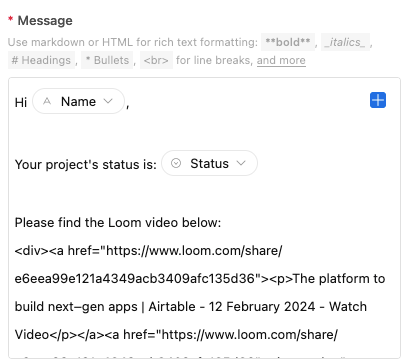The image size is (406, 361).
Task: Click the line containing "12 February 2024"
Action: [191, 306]
